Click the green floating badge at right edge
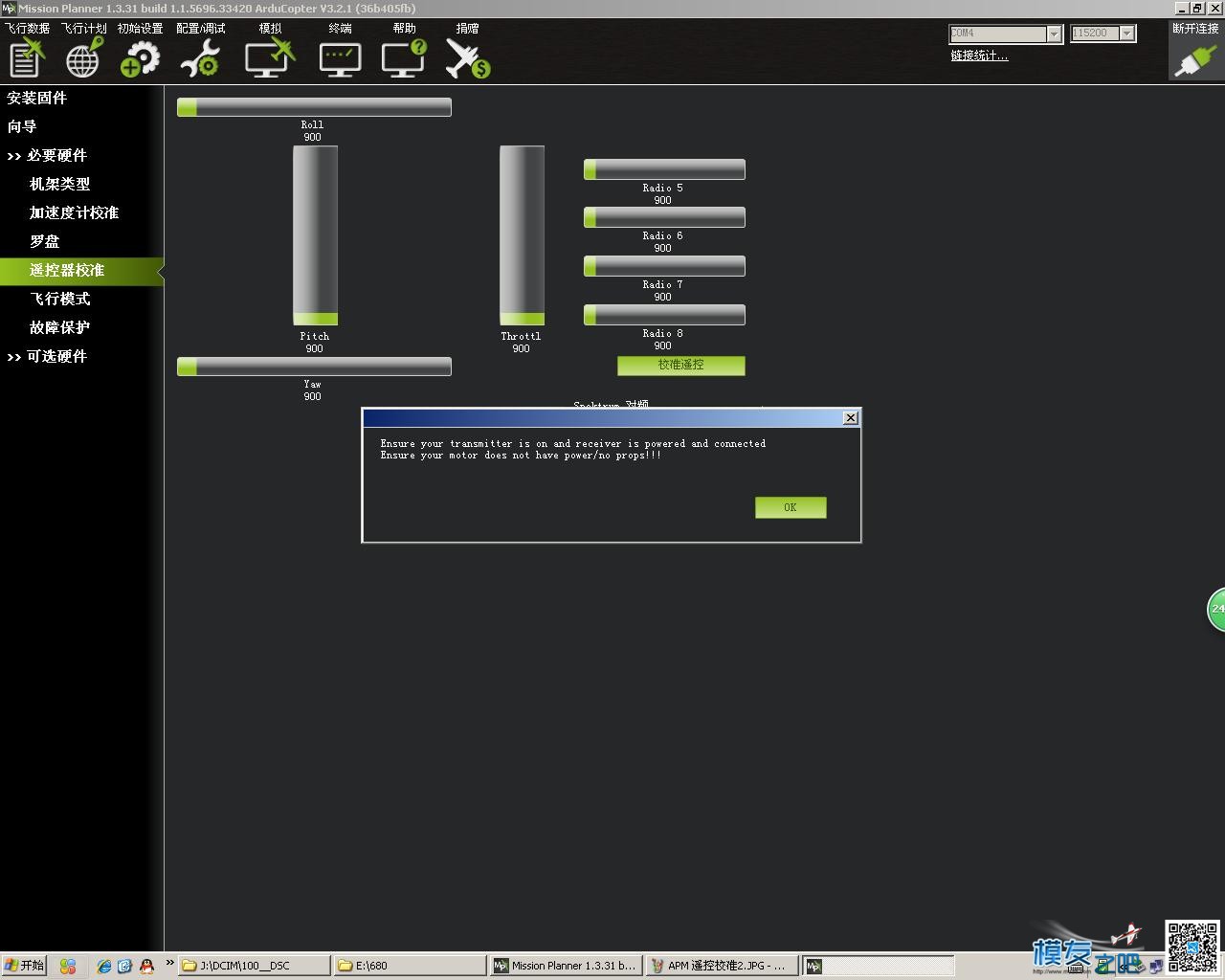 [x=1216, y=609]
